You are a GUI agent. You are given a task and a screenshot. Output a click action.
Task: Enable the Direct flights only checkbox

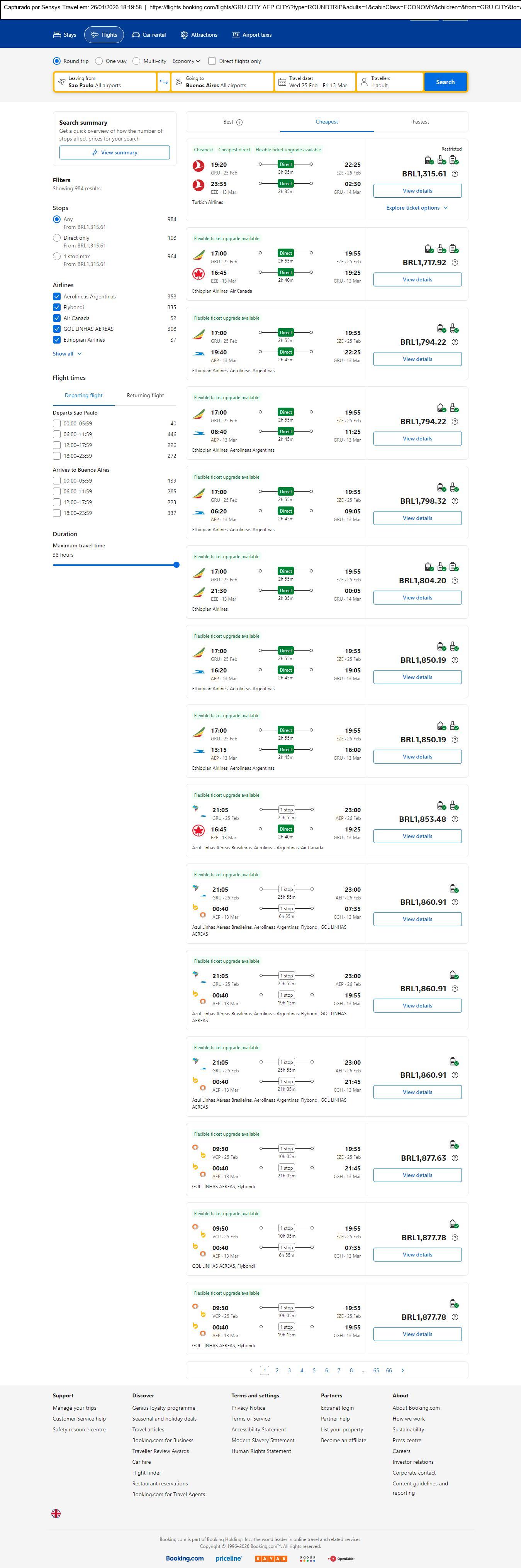tap(212, 61)
